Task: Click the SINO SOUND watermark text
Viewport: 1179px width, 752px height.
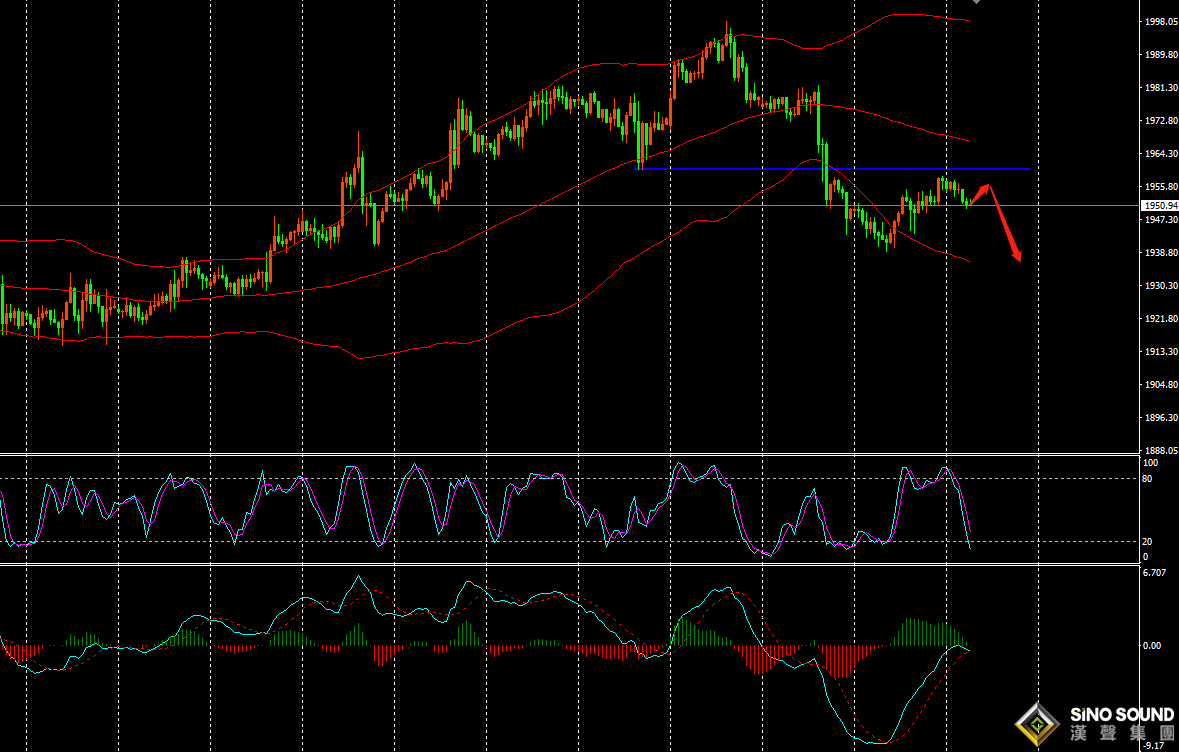Action: coord(1122,715)
